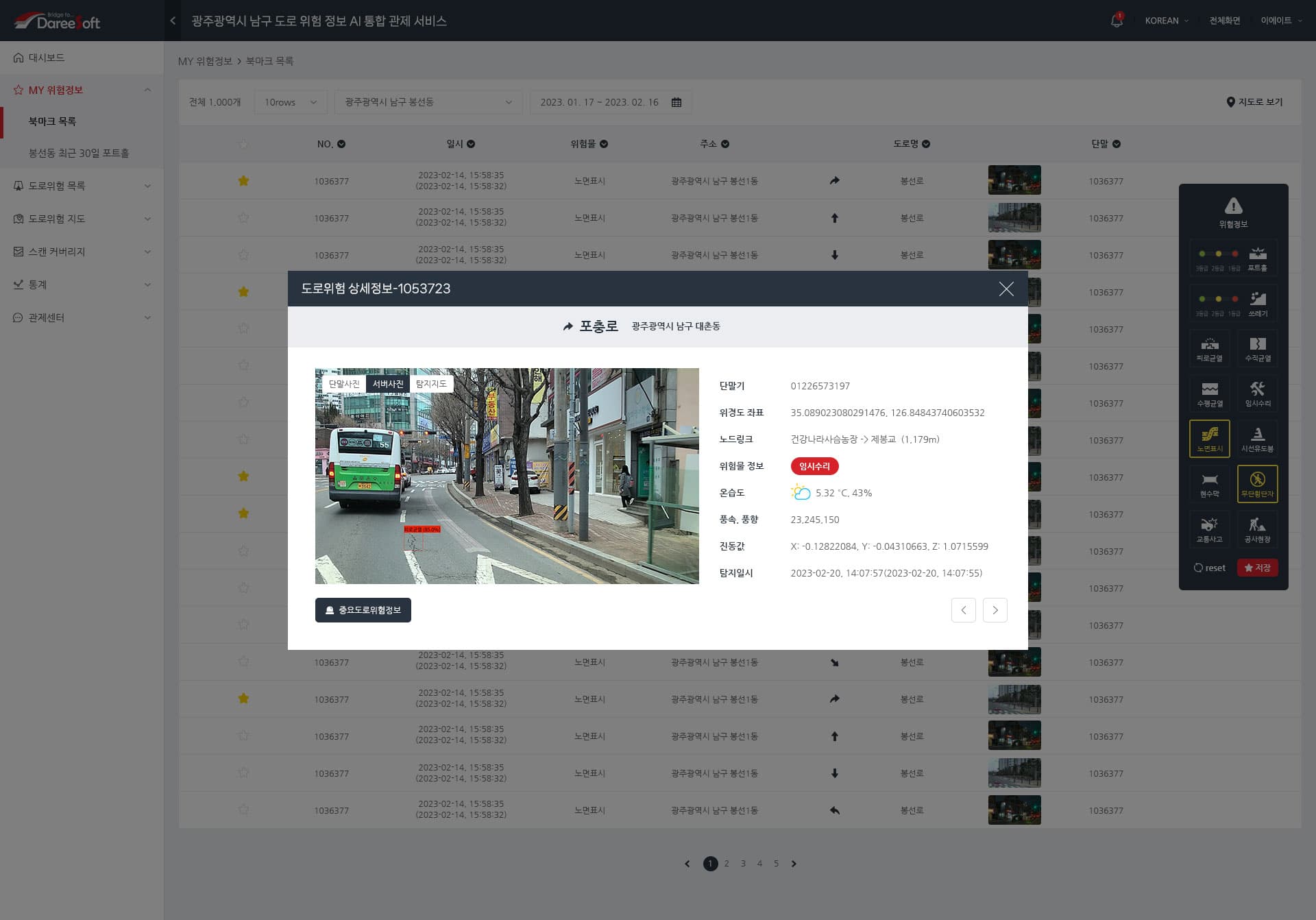This screenshot has height=920, width=1316.
Task: Click the 중요도로위험정보 button
Action: coord(363,610)
